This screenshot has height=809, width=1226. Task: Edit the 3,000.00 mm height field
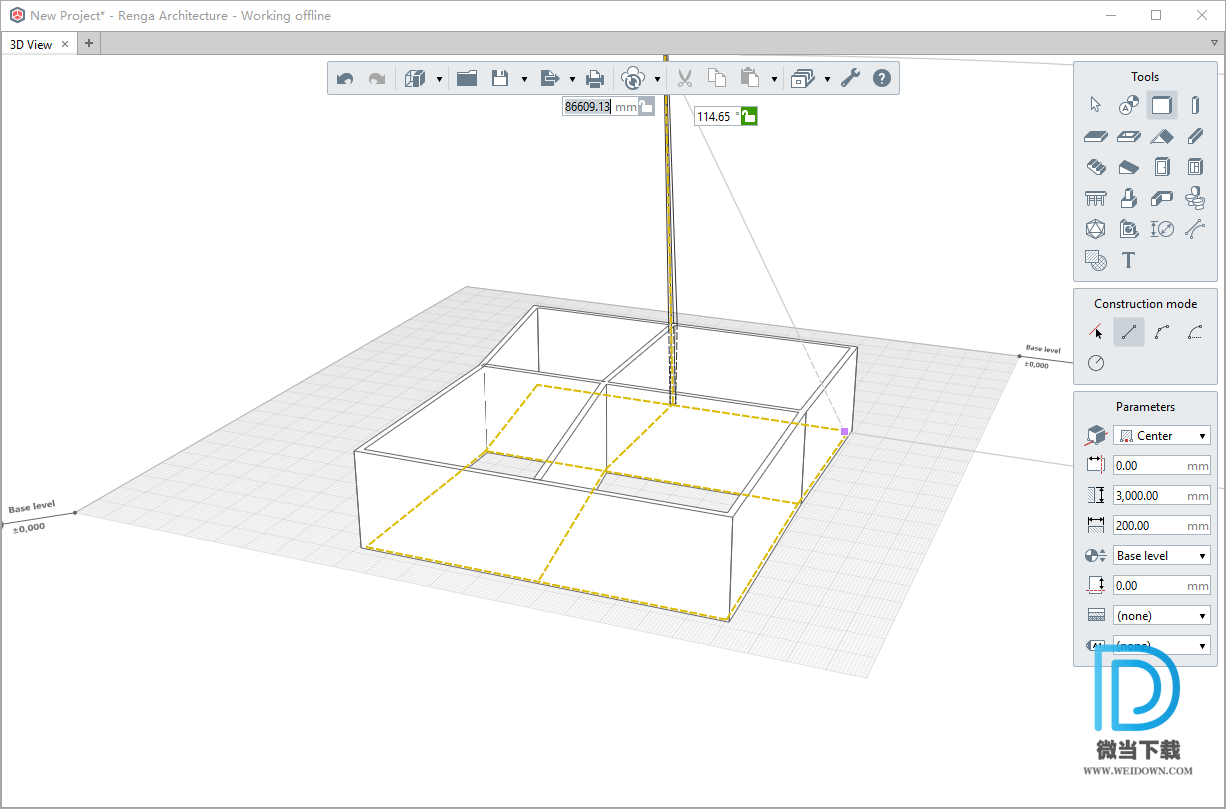(1161, 496)
